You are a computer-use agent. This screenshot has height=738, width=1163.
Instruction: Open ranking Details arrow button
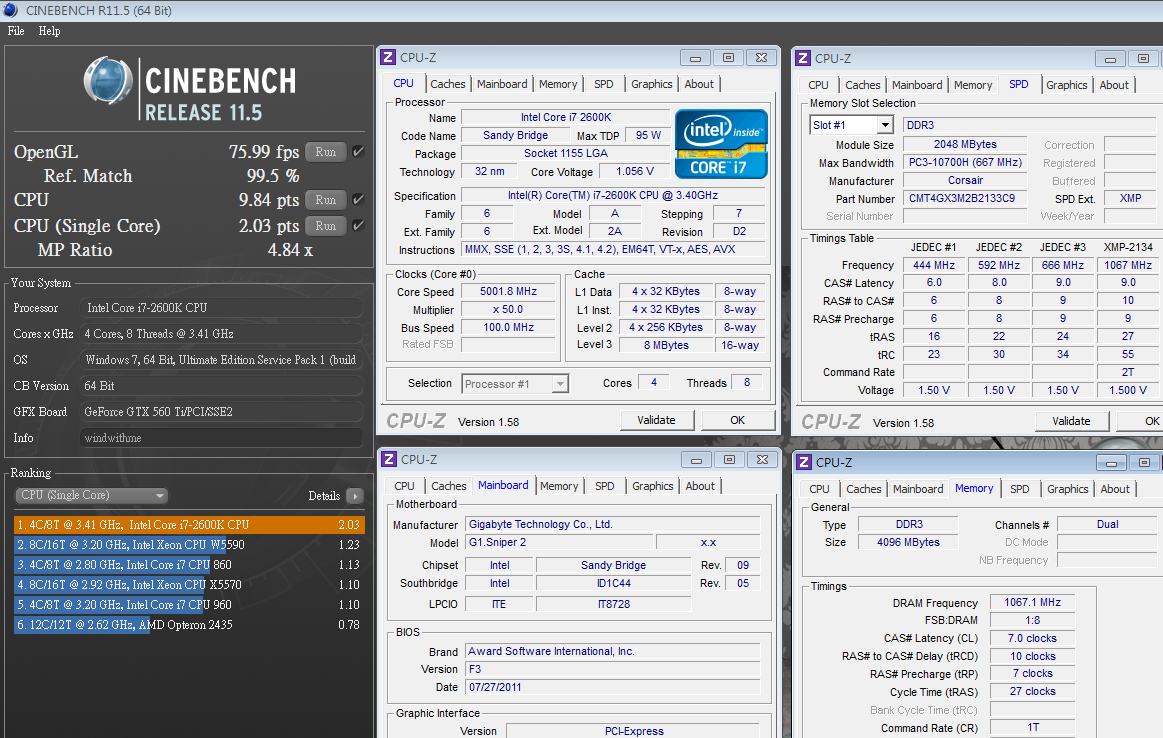[354, 496]
